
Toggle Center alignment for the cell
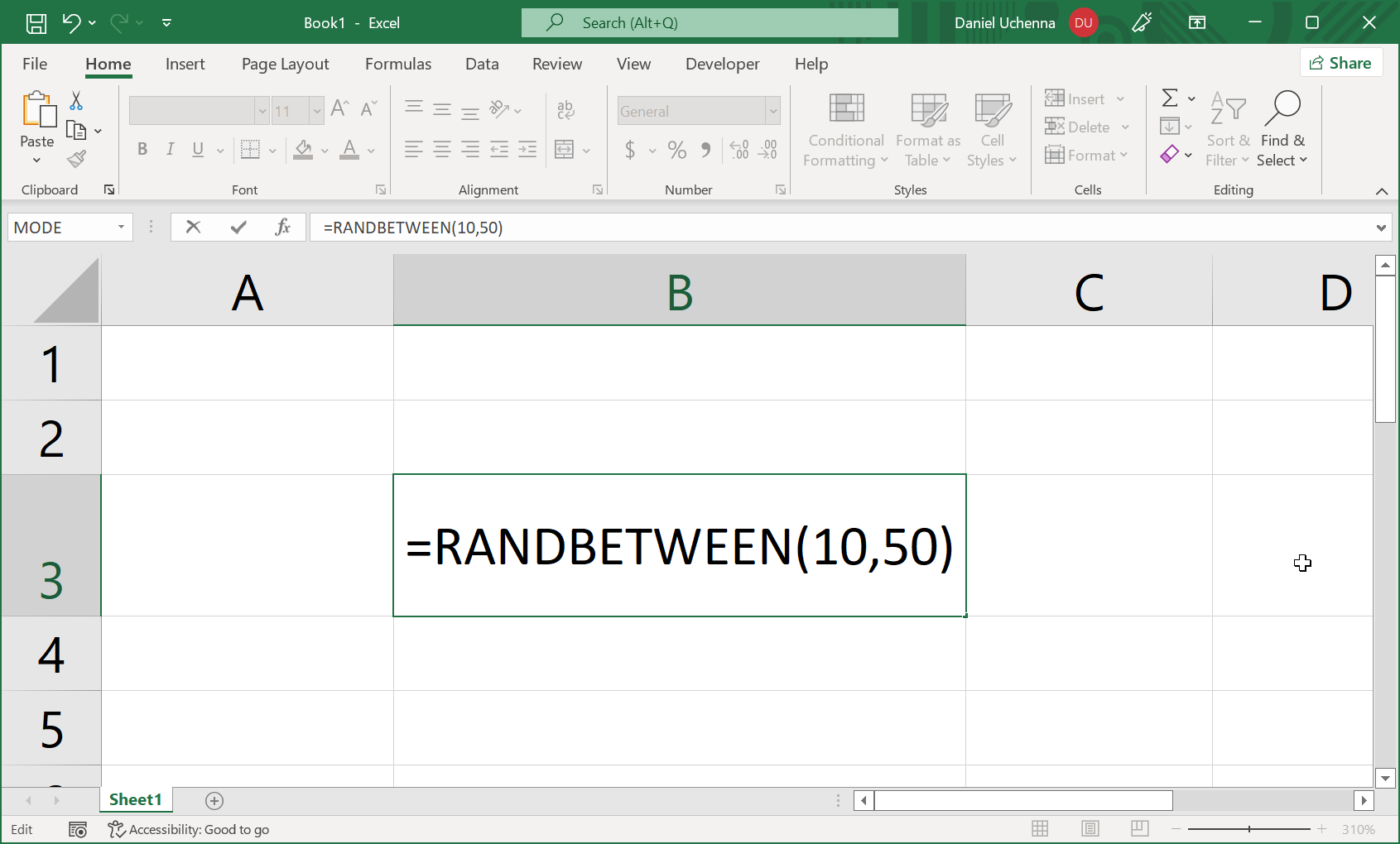point(441,150)
